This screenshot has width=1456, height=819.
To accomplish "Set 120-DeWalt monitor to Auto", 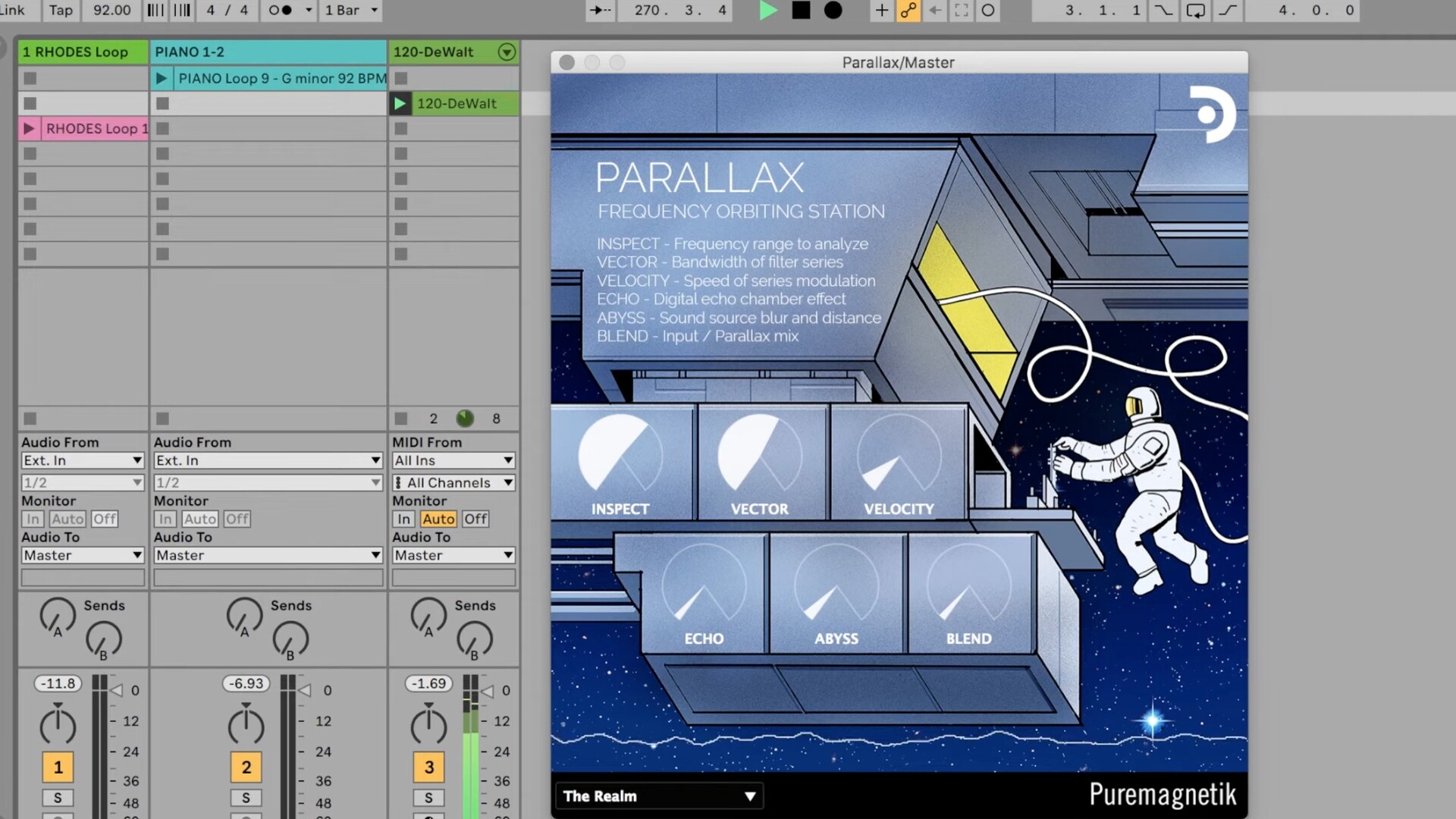I will [x=438, y=519].
